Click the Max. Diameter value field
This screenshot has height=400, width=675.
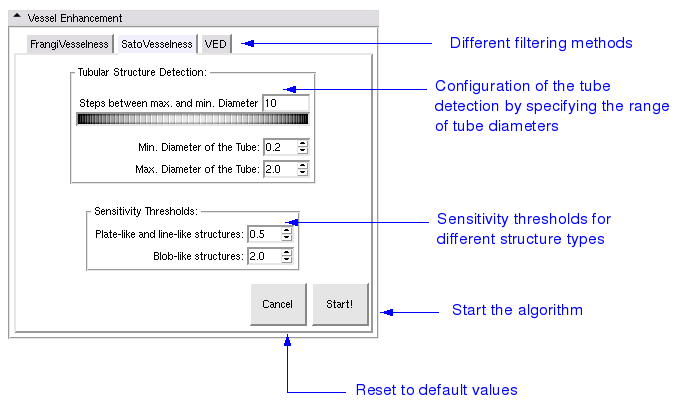pyautogui.click(x=279, y=169)
